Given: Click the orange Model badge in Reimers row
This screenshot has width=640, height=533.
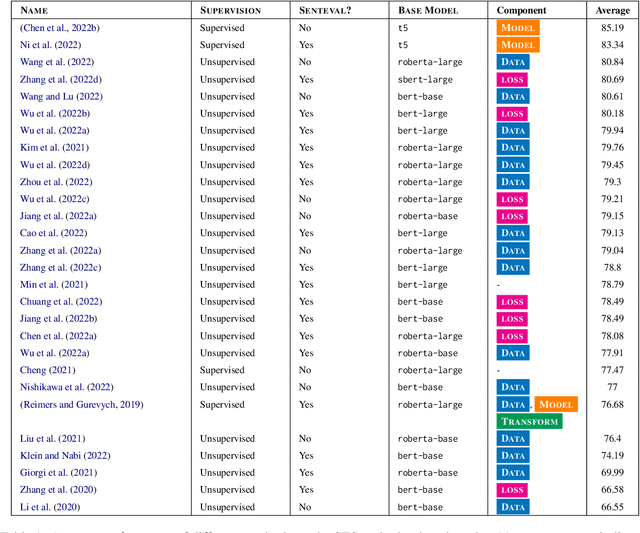Looking at the screenshot, I should coord(556,405).
